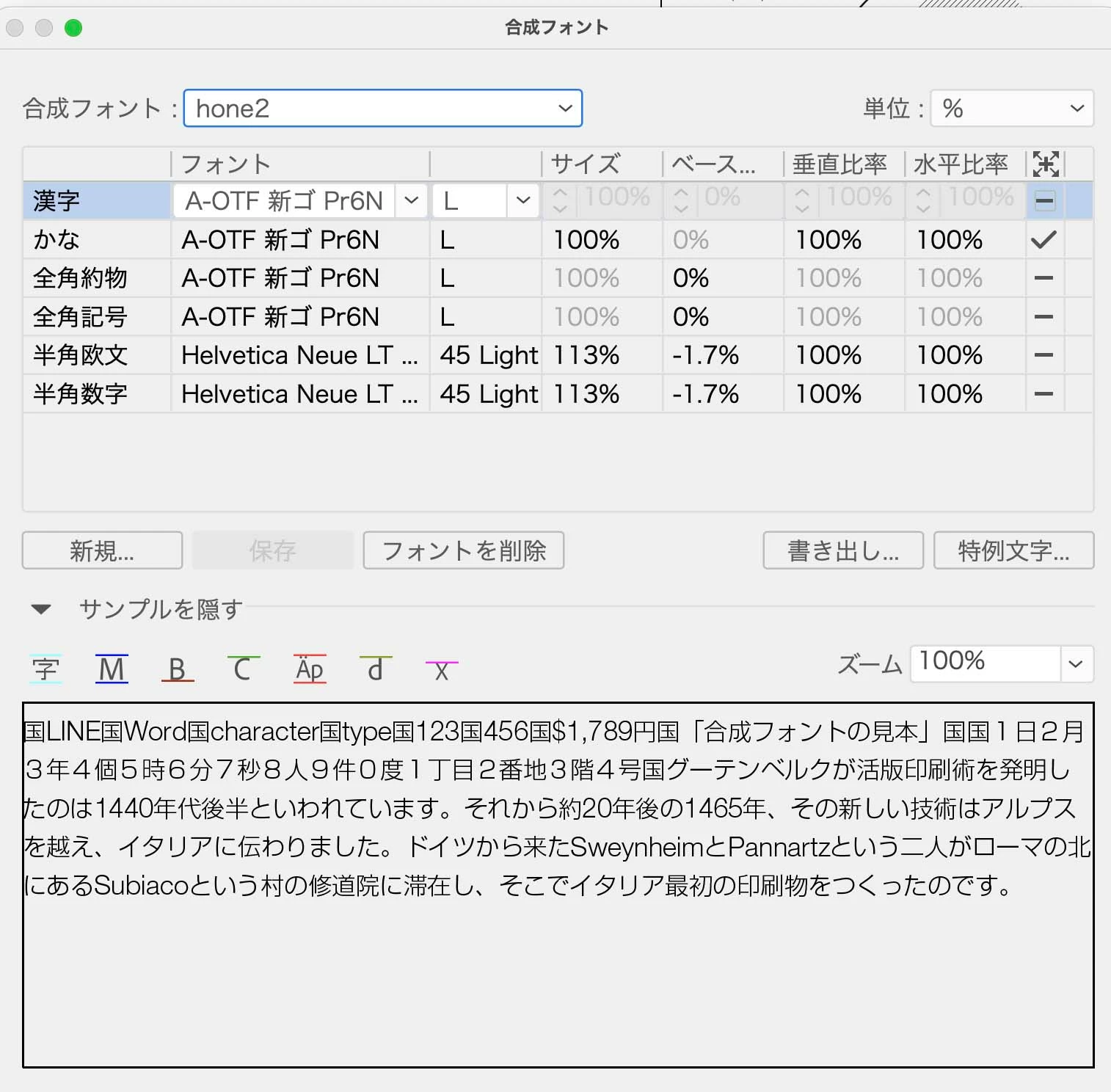Image resolution: width=1111 pixels, height=1092 pixels.
Task: Toggle center scaling for 半角欧文 row
Action: (x=1043, y=355)
